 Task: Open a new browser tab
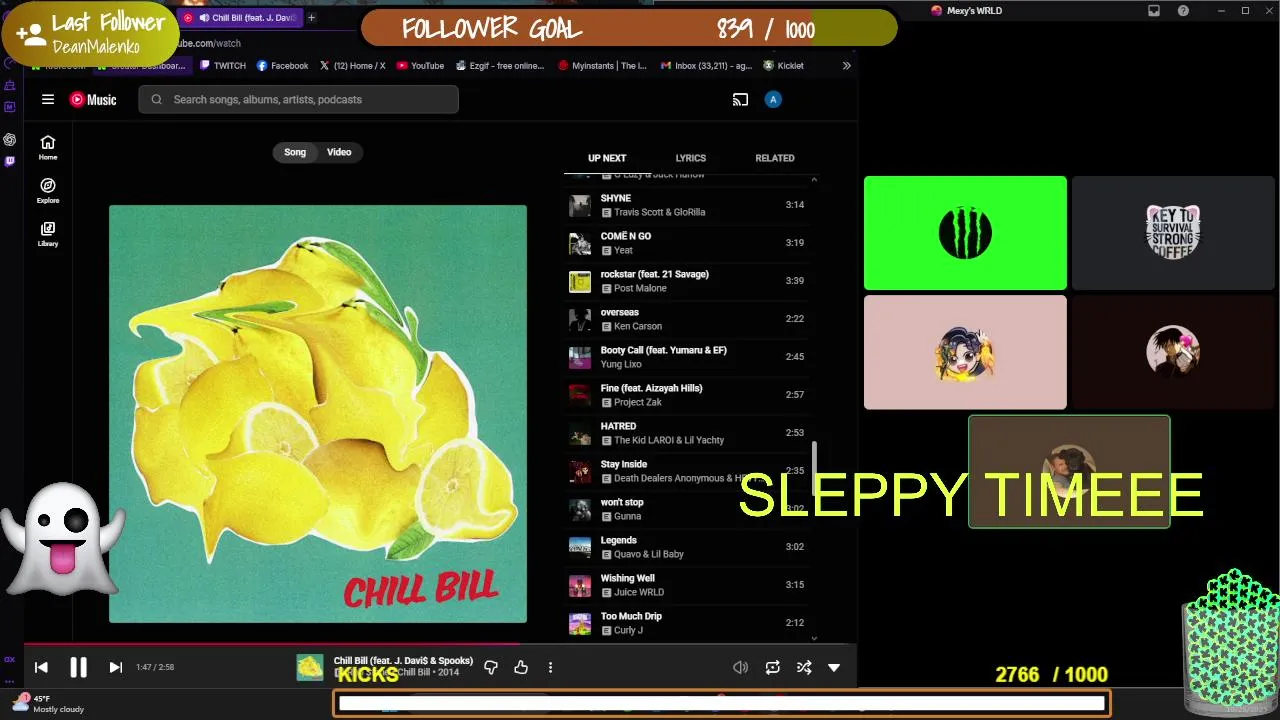[311, 17]
